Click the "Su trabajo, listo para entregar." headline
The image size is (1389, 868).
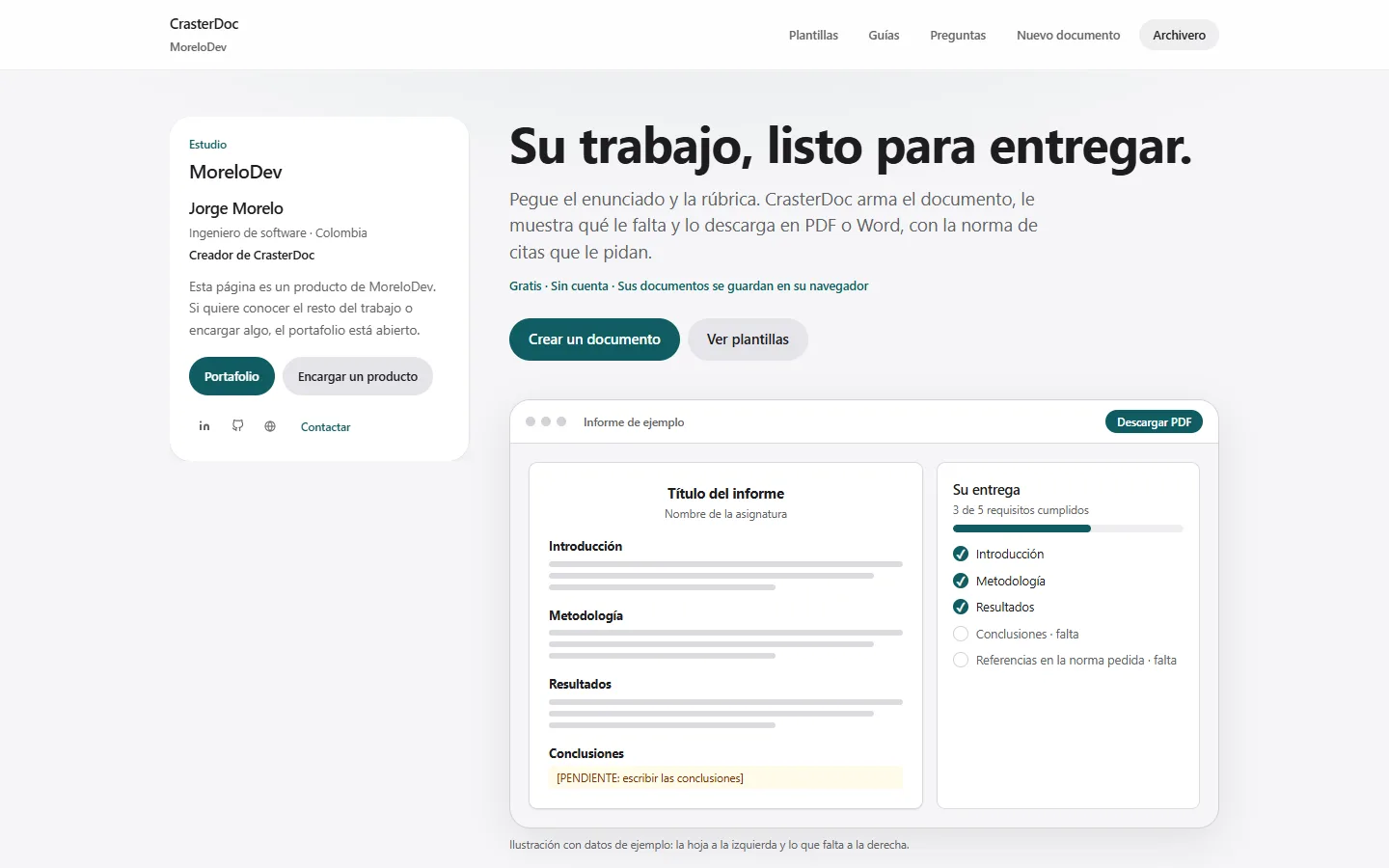click(x=851, y=147)
